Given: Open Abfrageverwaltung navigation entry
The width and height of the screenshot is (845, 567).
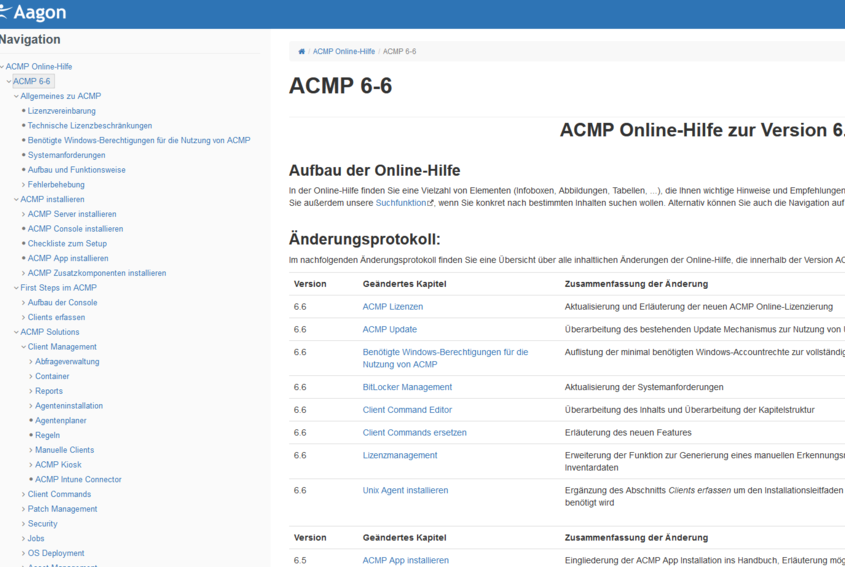Looking at the screenshot, I should (x=67, y=362).
